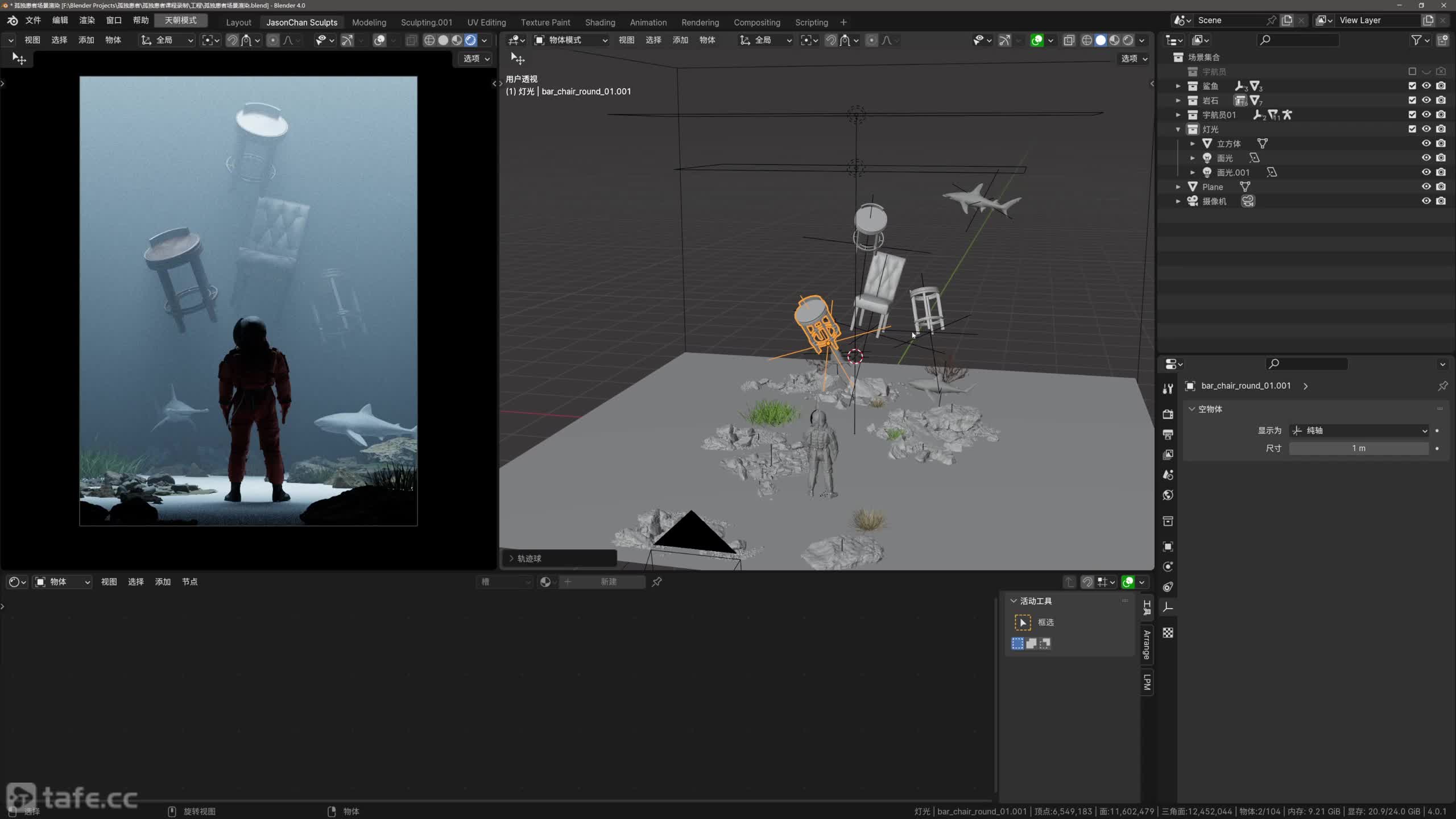The height and width of the screenshot is (819, 1456).
Task: Click the add workspace plus icon
Action: coord(843,22)
